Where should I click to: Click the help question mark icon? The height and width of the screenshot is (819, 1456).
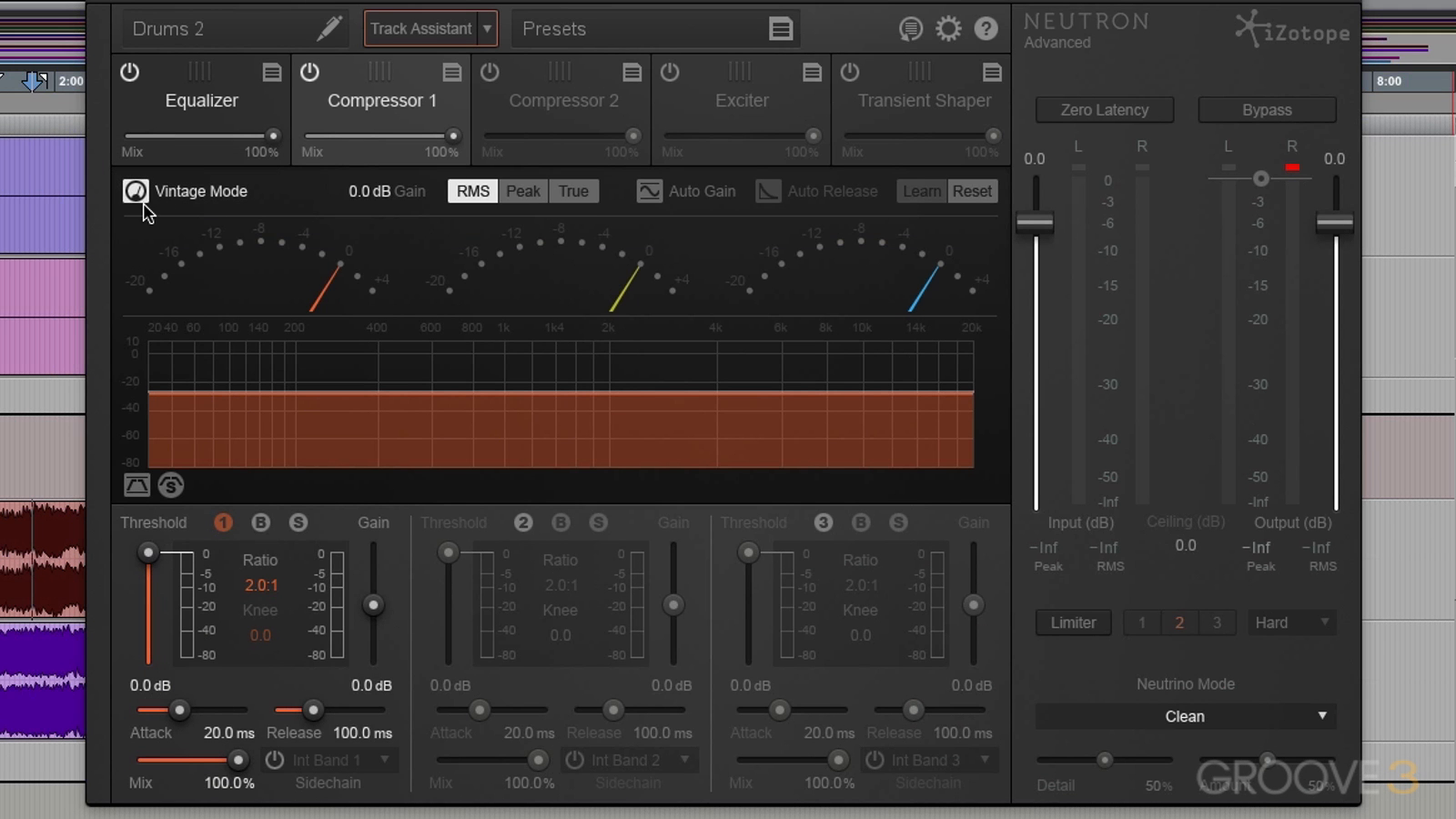coord(986,29)
